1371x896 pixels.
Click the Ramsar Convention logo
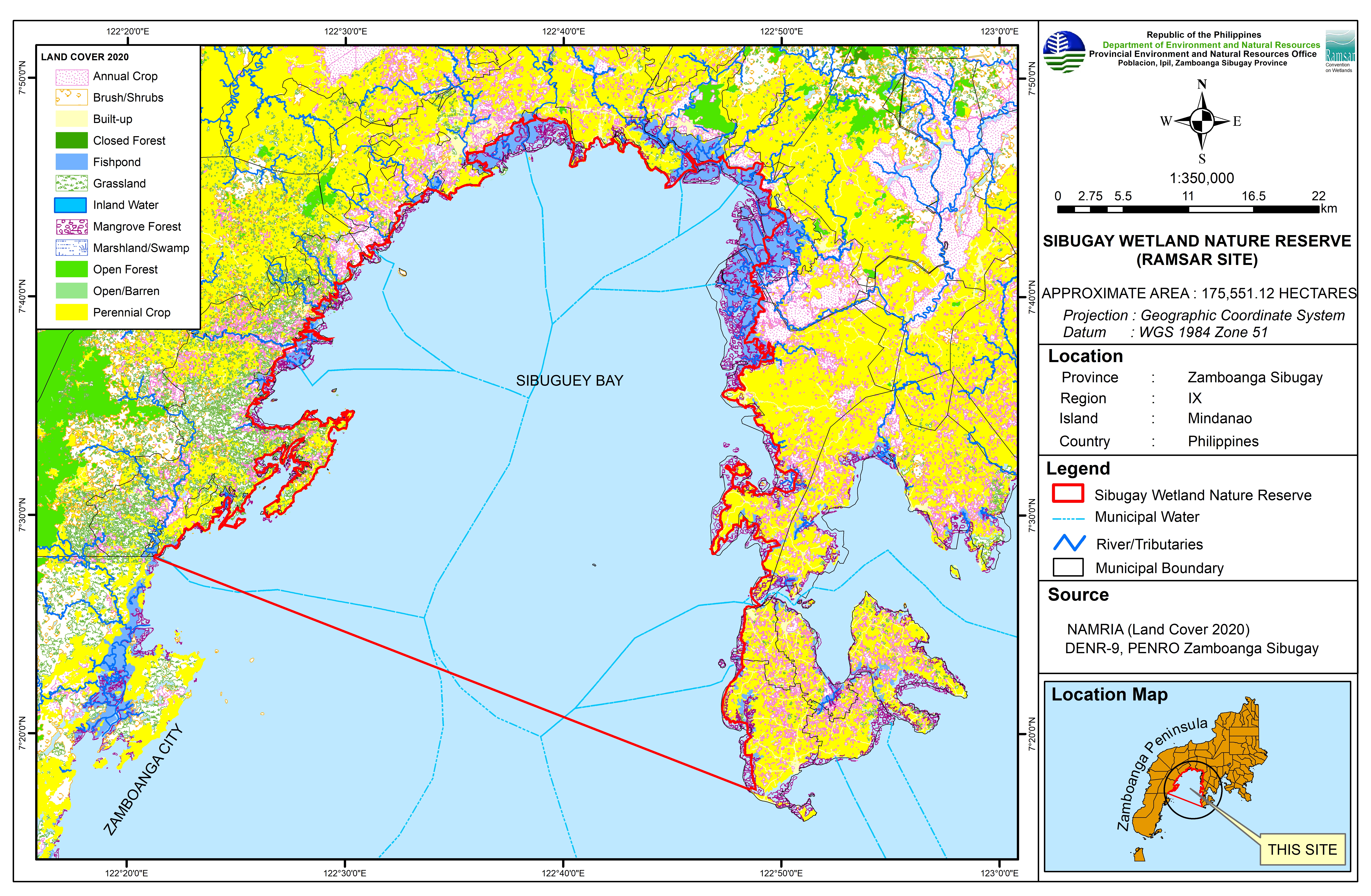click(x=1340, y=51)
